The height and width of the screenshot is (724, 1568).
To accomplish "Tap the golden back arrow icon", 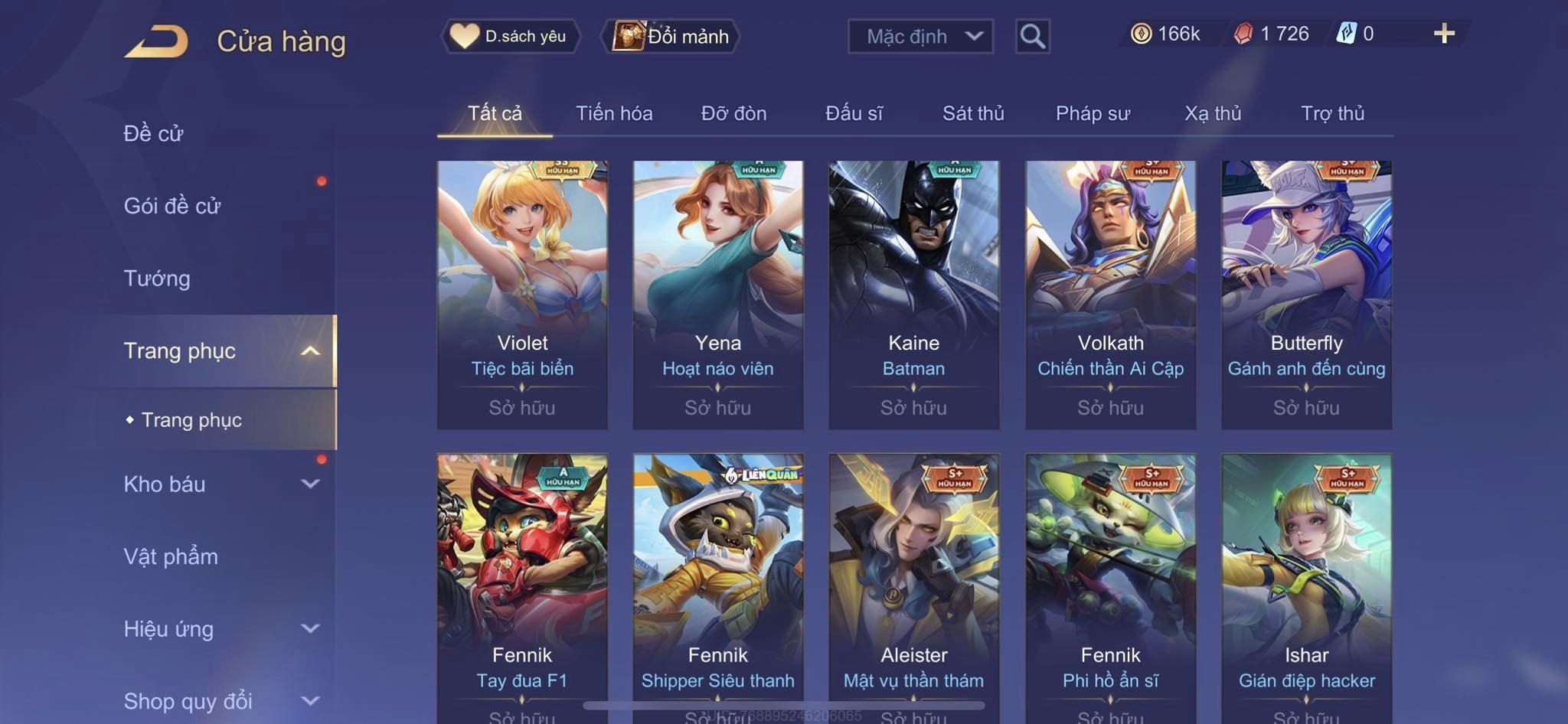I will coord(157,41).
